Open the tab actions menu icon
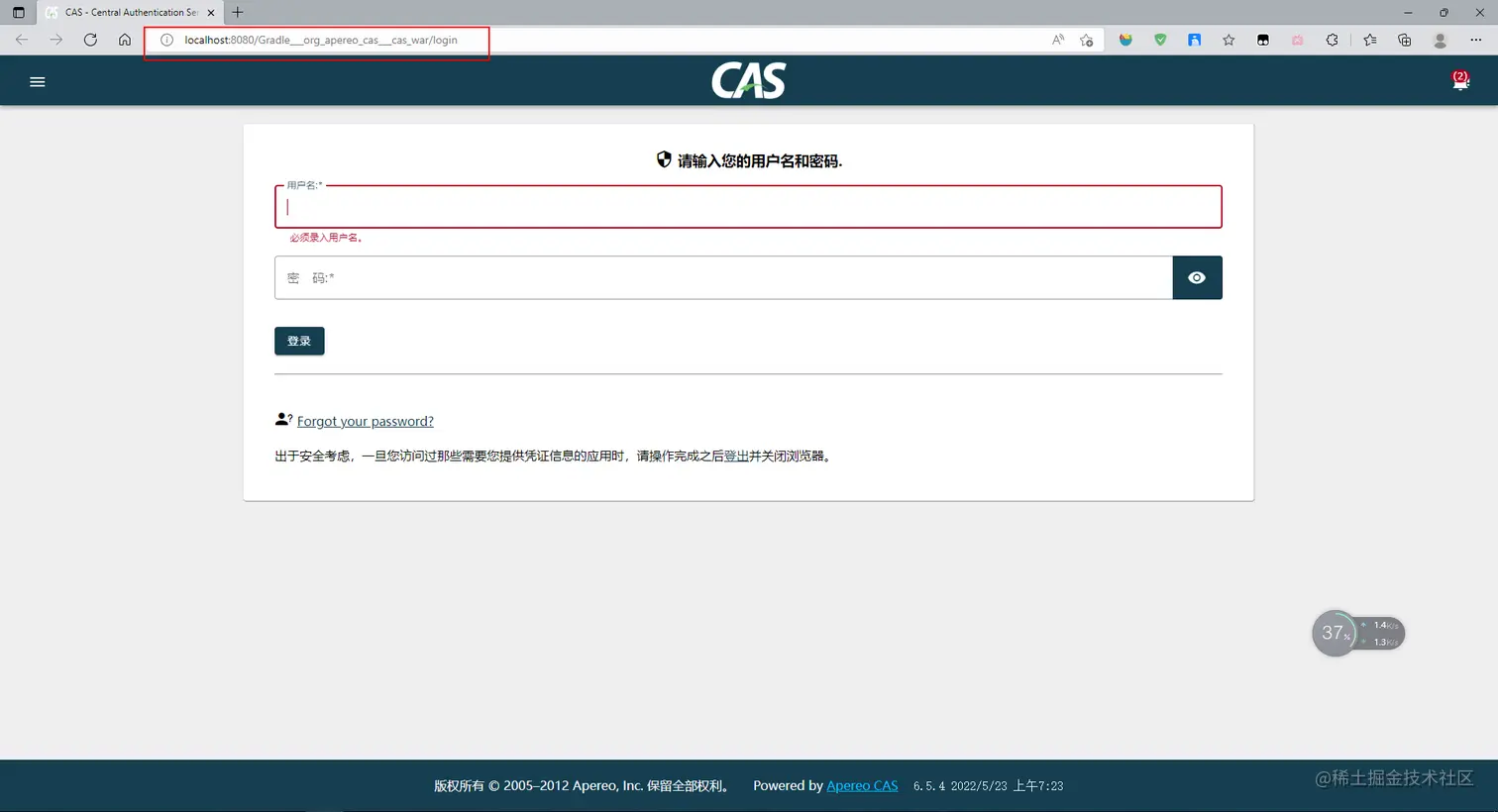Viewport: 1498px width, 812px height. click(18, 13)
